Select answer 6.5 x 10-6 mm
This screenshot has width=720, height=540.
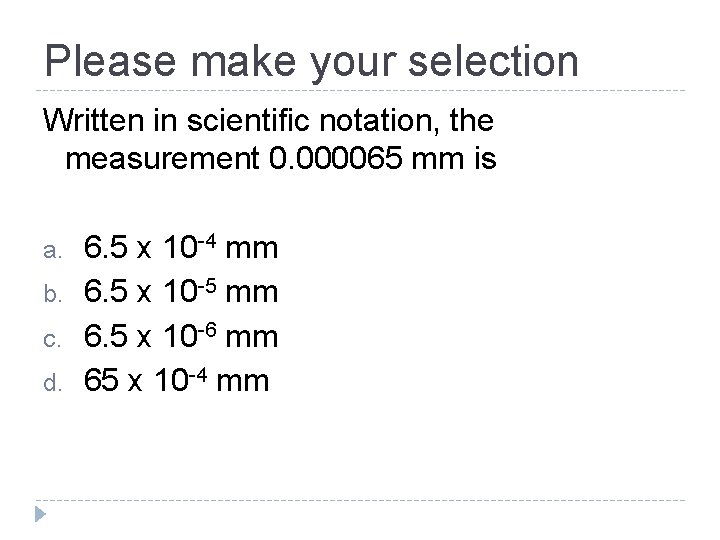tap(181, 336)
